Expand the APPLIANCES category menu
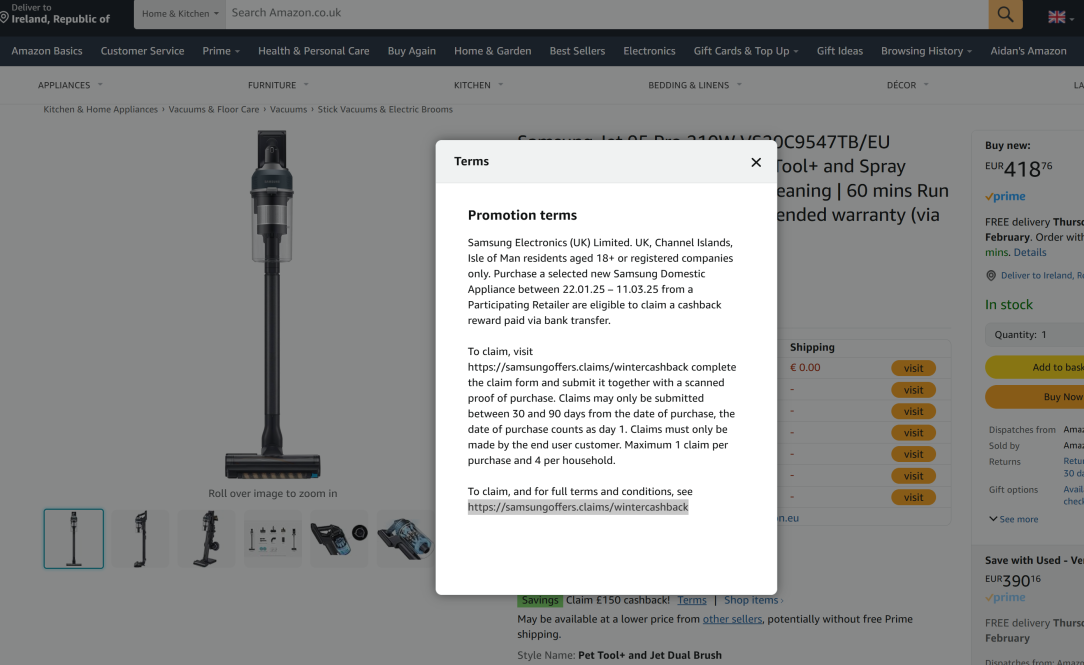This screenshot has height=665, width=1084. coord(70,85)
